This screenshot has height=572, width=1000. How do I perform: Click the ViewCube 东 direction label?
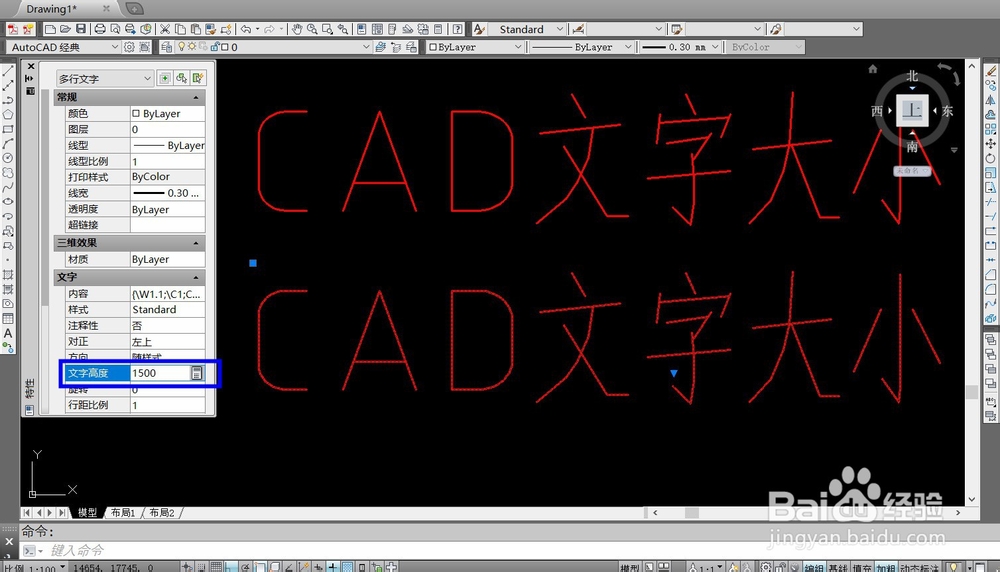948,111
